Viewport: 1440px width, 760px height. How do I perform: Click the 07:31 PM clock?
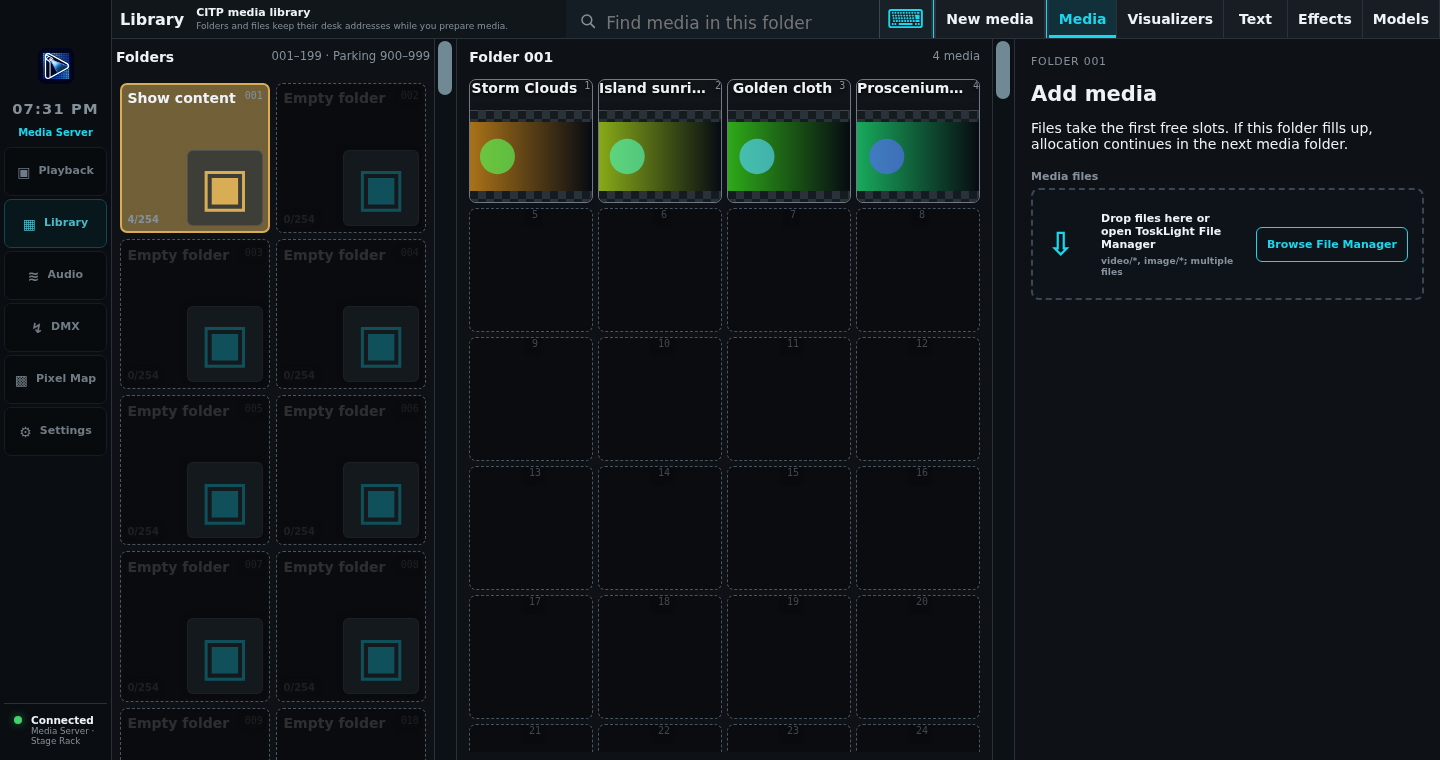click(x=55, y=109)
